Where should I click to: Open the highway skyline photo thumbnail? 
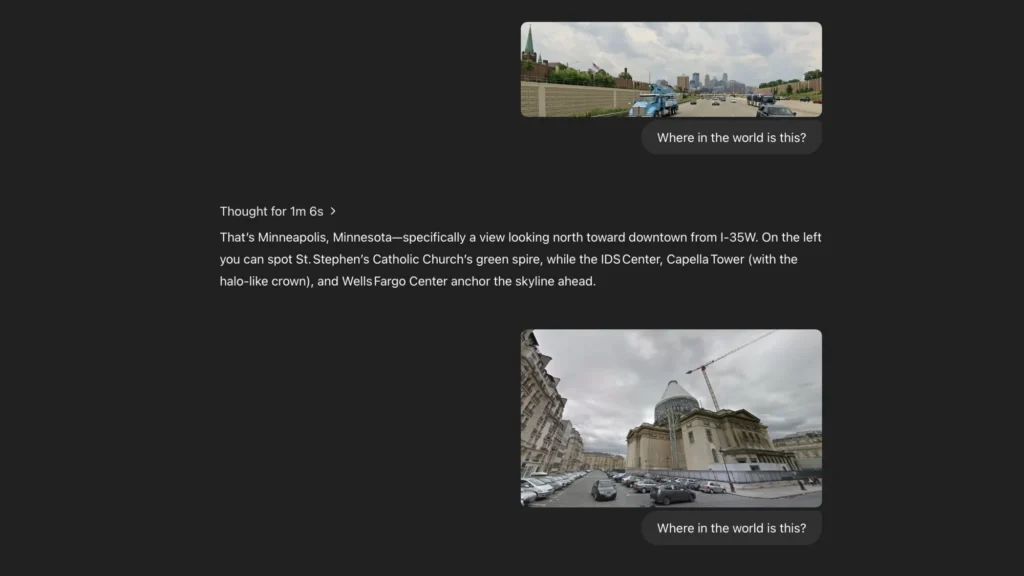pyautogui.click(x=671, y=69)
